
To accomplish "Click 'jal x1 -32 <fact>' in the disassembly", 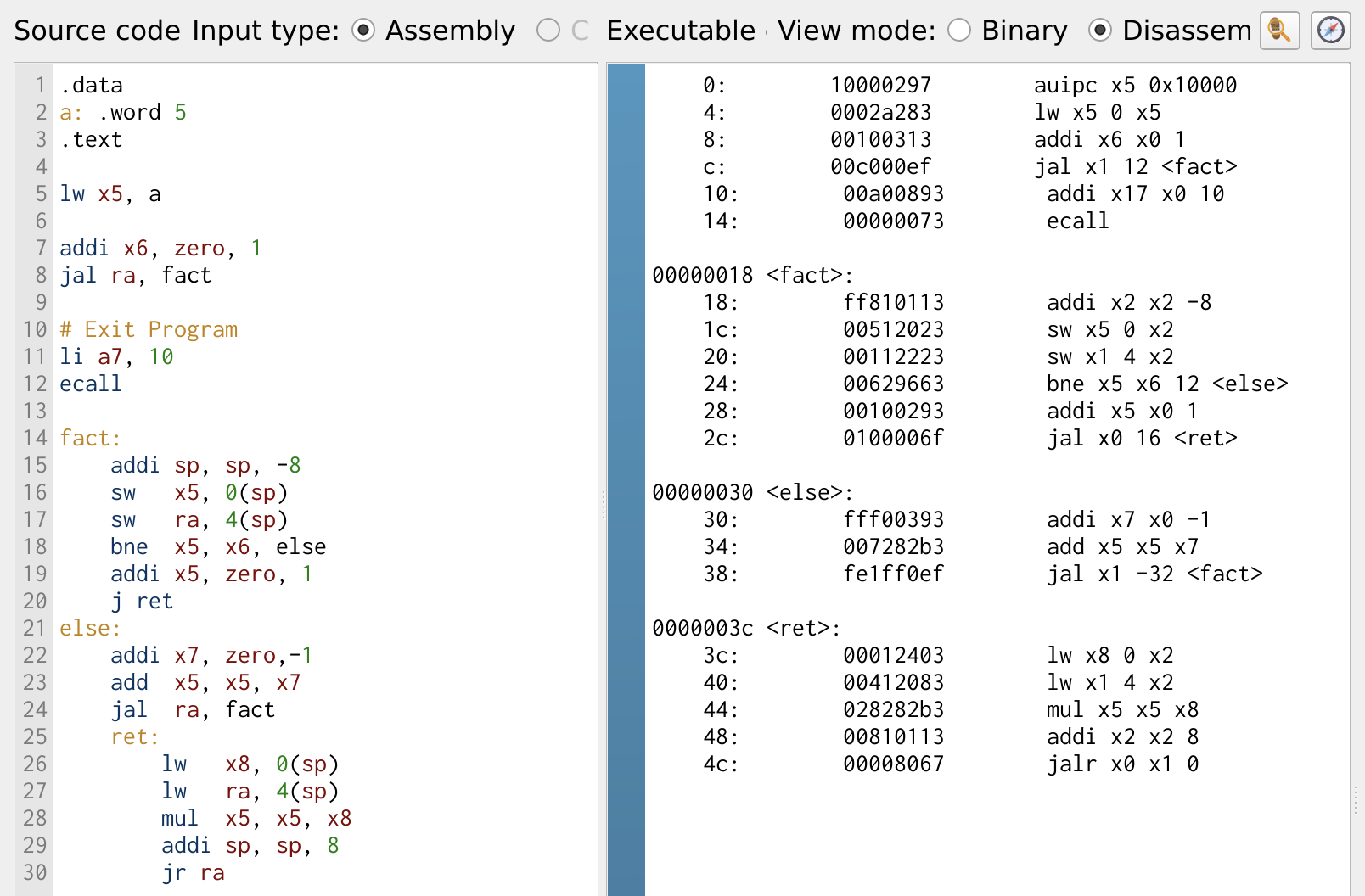I will (x=1155, y=574).
